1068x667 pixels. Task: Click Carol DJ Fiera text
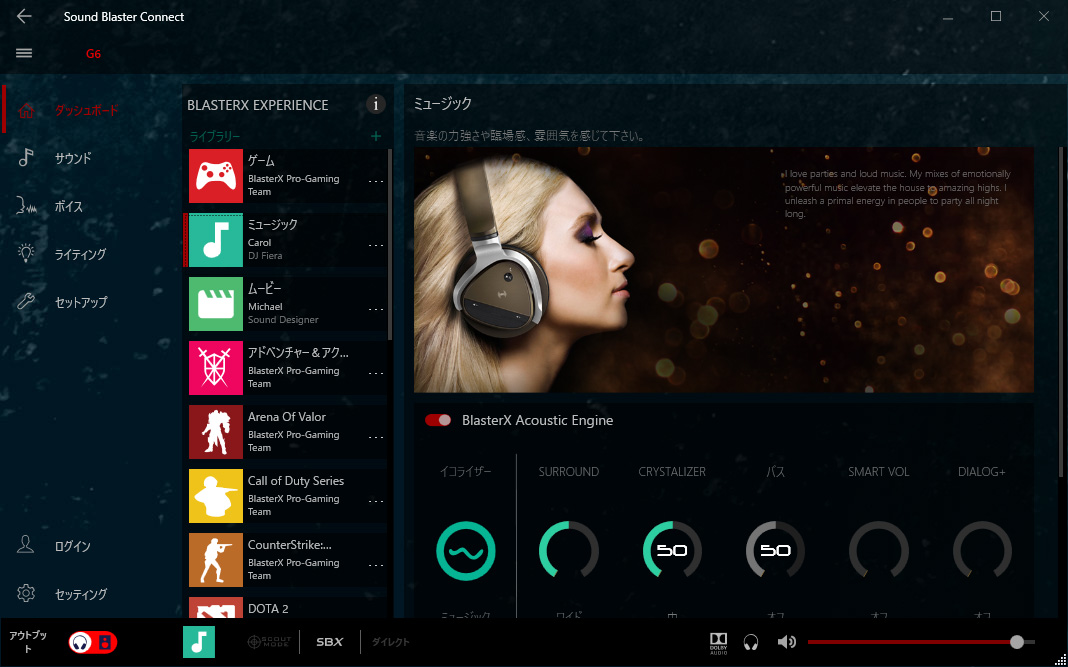[265, 249]
